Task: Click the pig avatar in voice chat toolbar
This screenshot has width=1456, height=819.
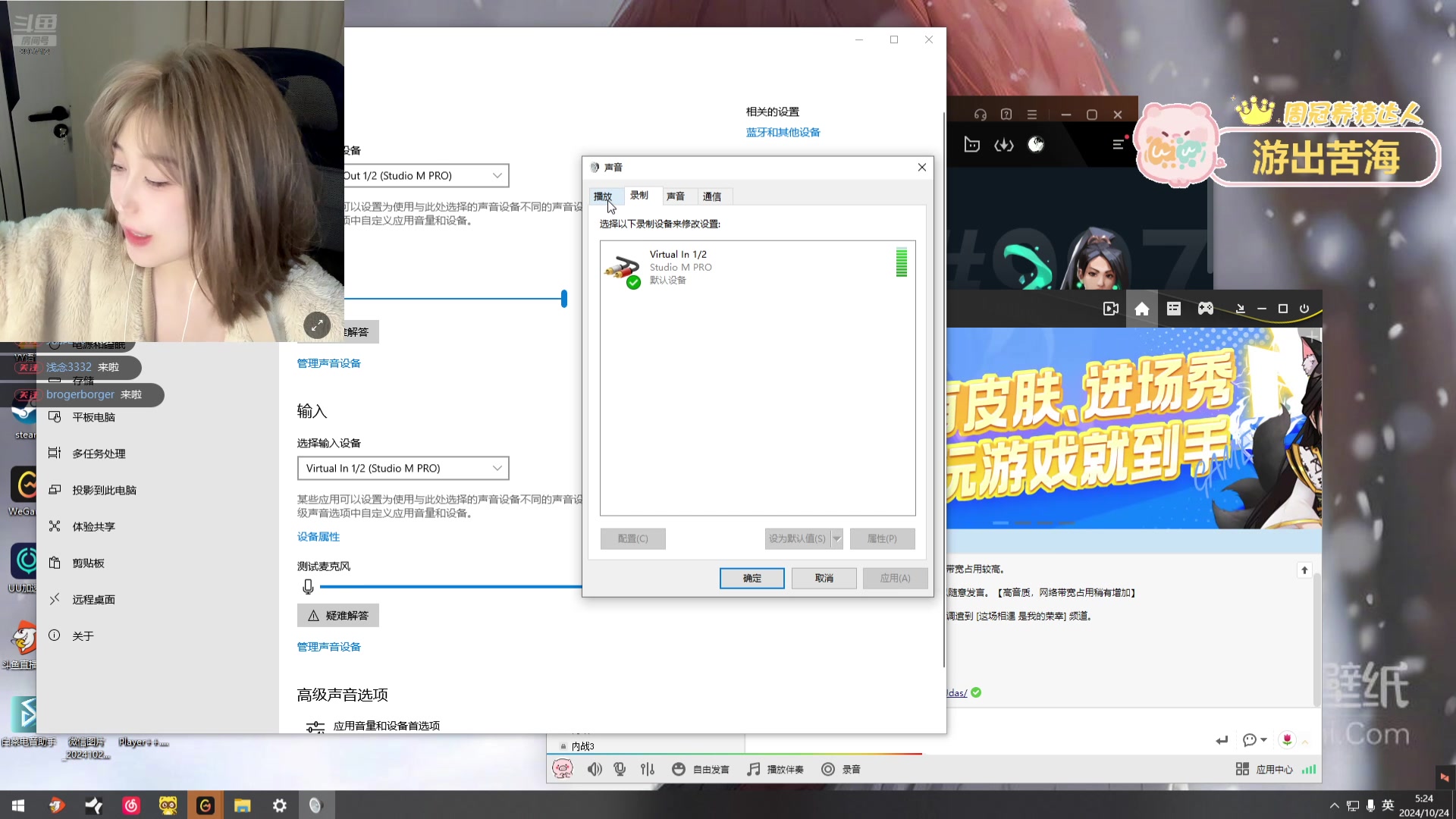Action: (x=563, y=769)
